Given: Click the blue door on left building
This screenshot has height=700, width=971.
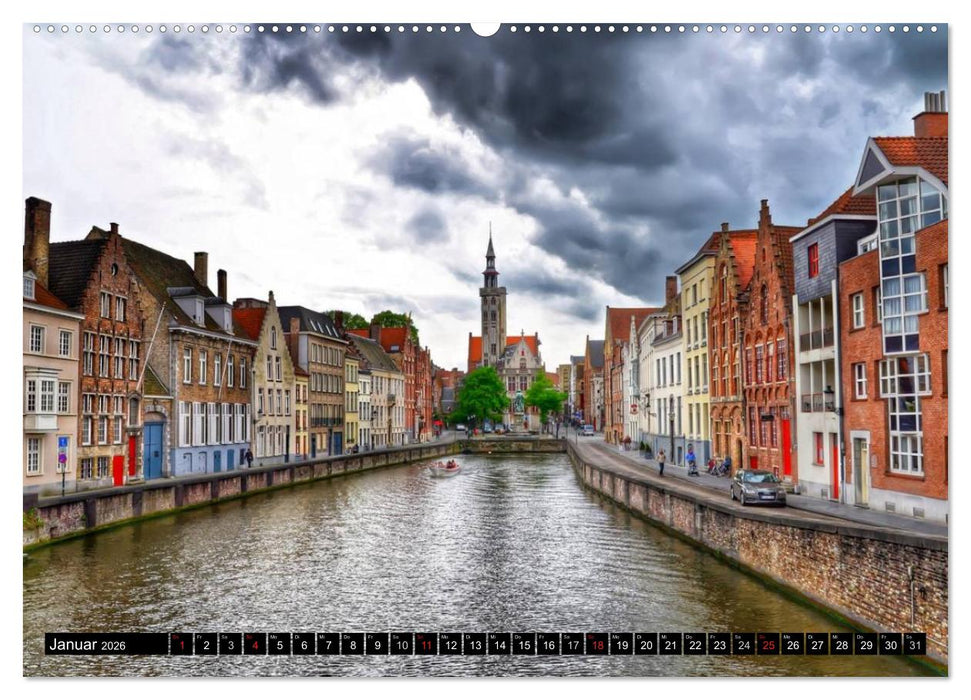Looking at the screenshot, I should tap(153, 450).
